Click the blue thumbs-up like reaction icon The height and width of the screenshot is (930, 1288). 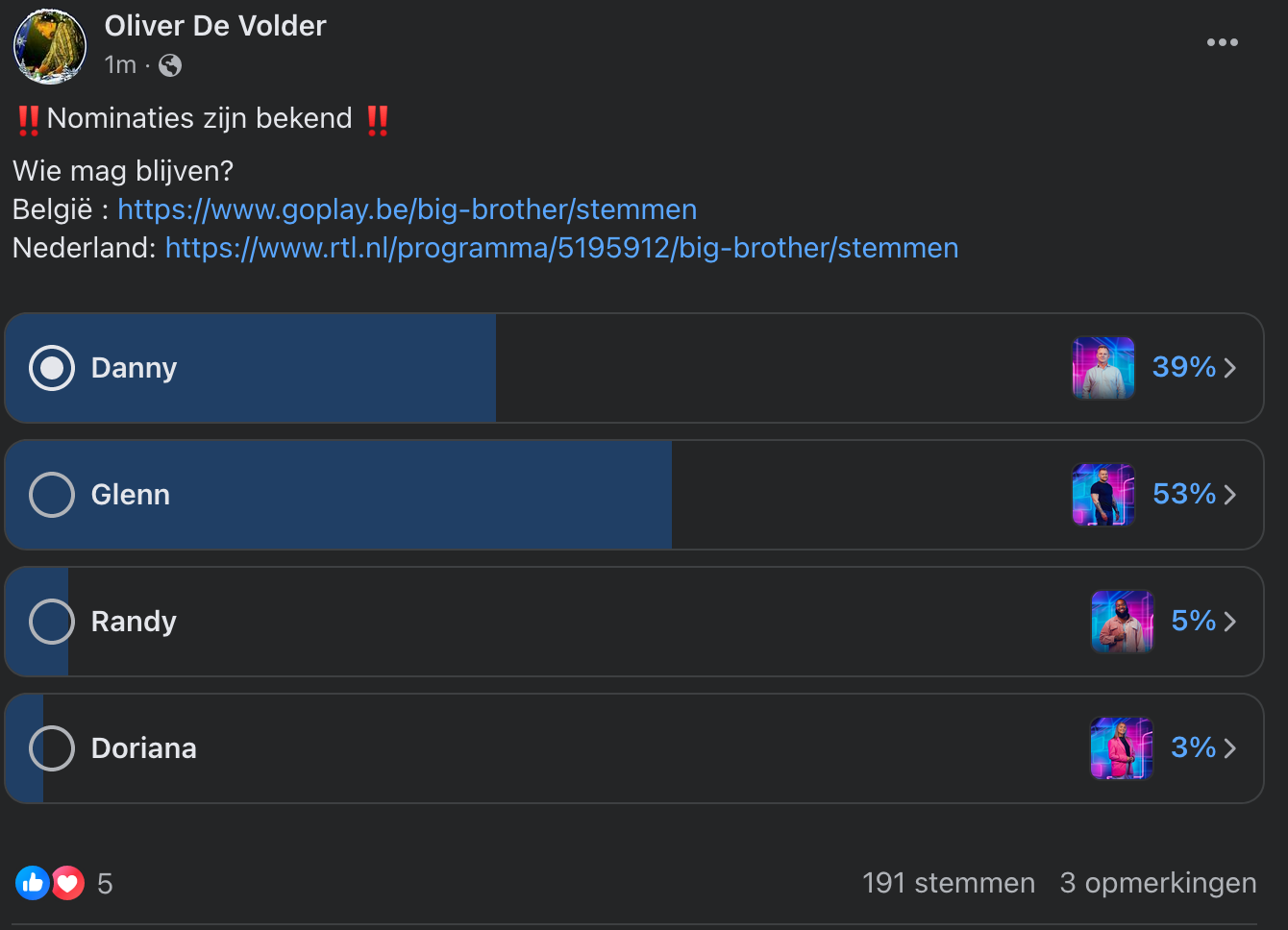pyautogui.click(x=32, y=883)
